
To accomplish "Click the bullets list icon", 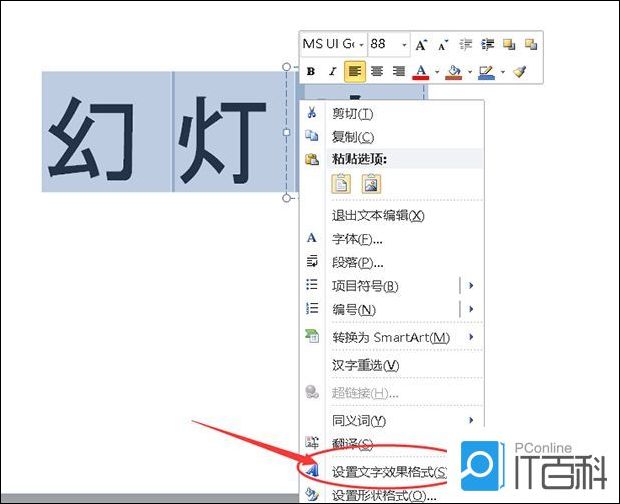I will coord(312,284).
